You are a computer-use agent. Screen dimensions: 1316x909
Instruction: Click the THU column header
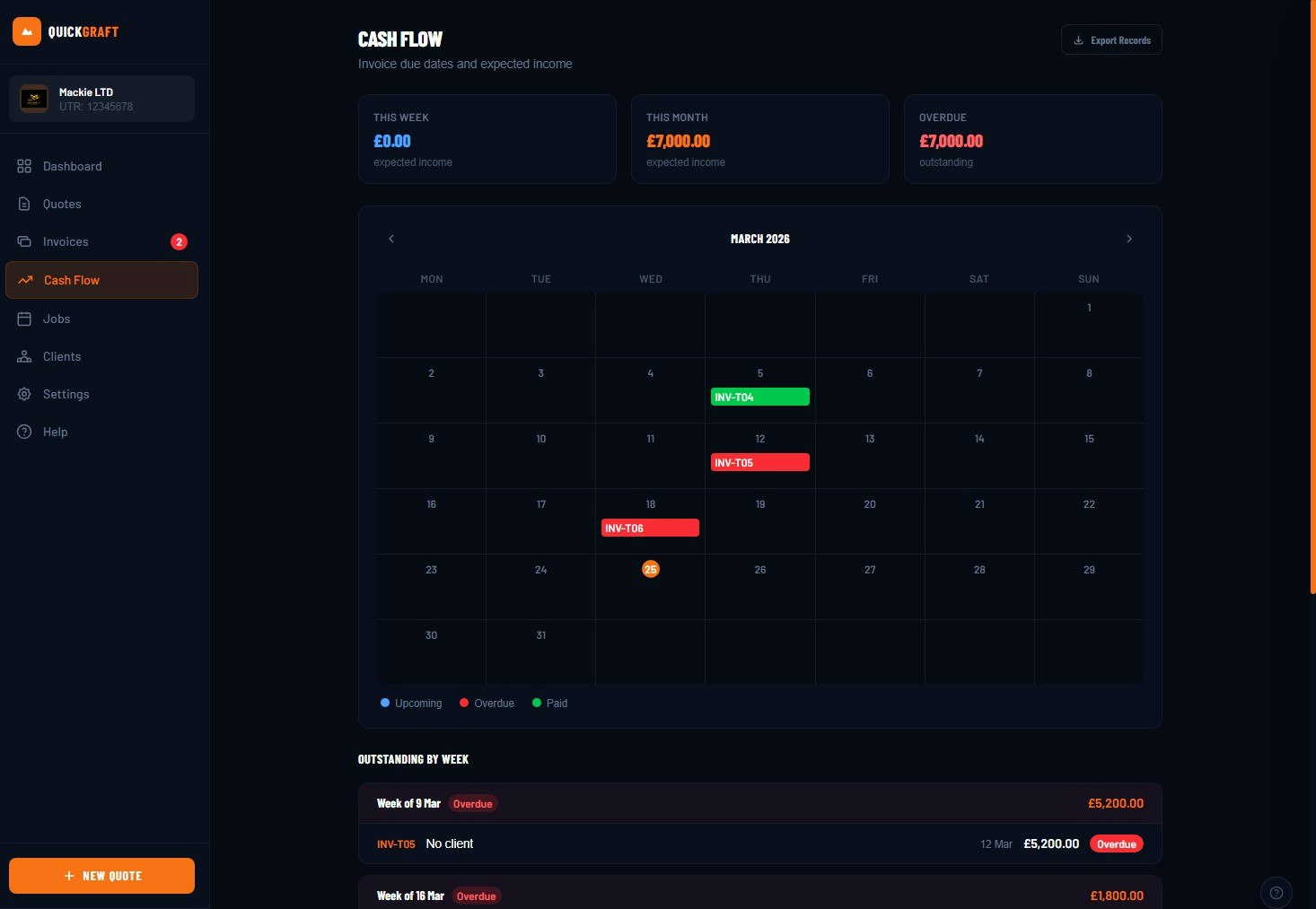pyautogui.click(x=760, y=279)
